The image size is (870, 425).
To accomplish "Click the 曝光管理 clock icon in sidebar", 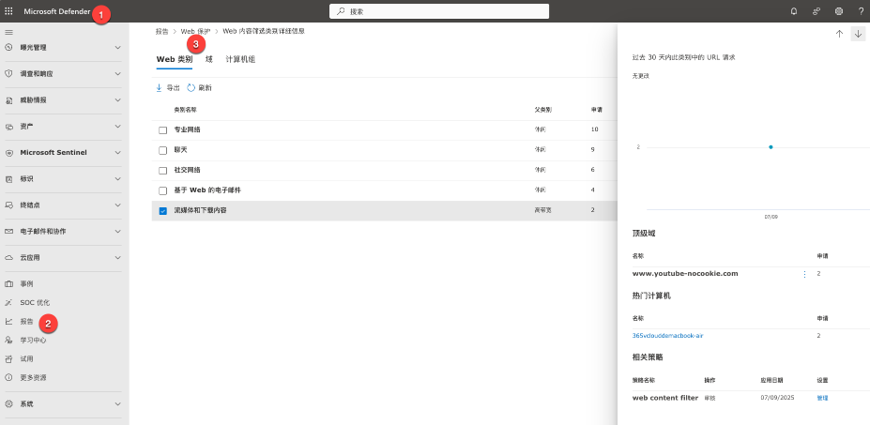I will click(x=9, y=48).
